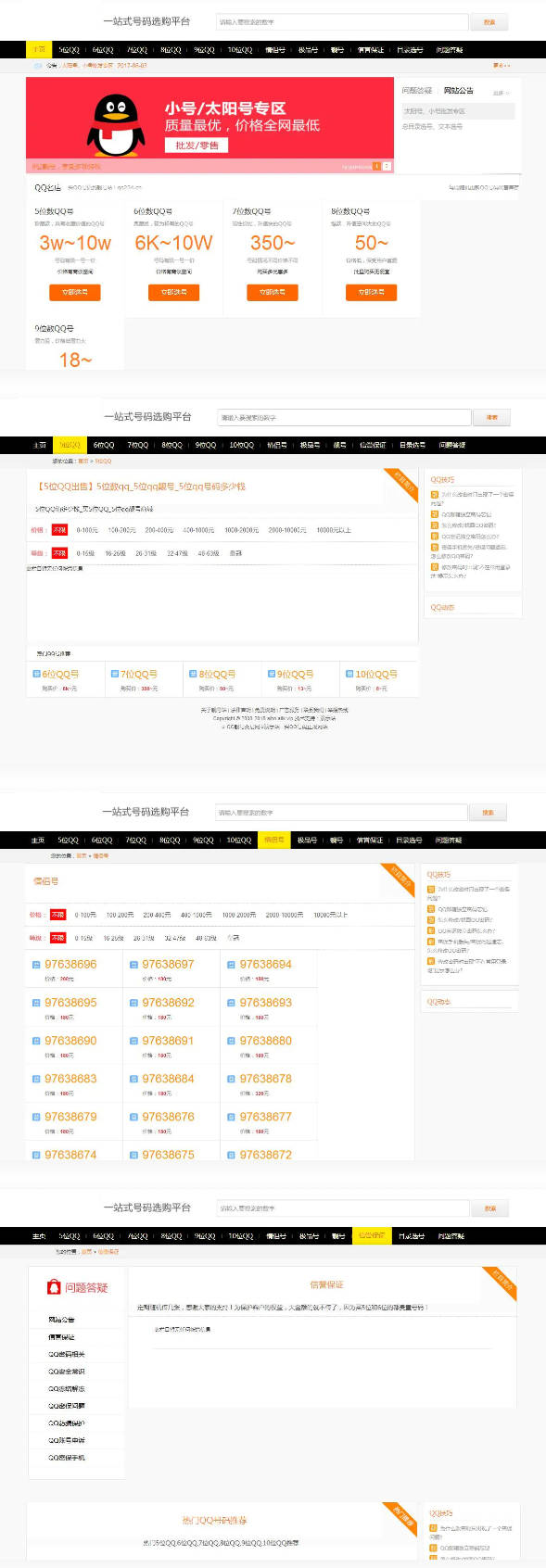
Task: Open the 更多 link in announcement panel
Action: [x=501, y=93]
